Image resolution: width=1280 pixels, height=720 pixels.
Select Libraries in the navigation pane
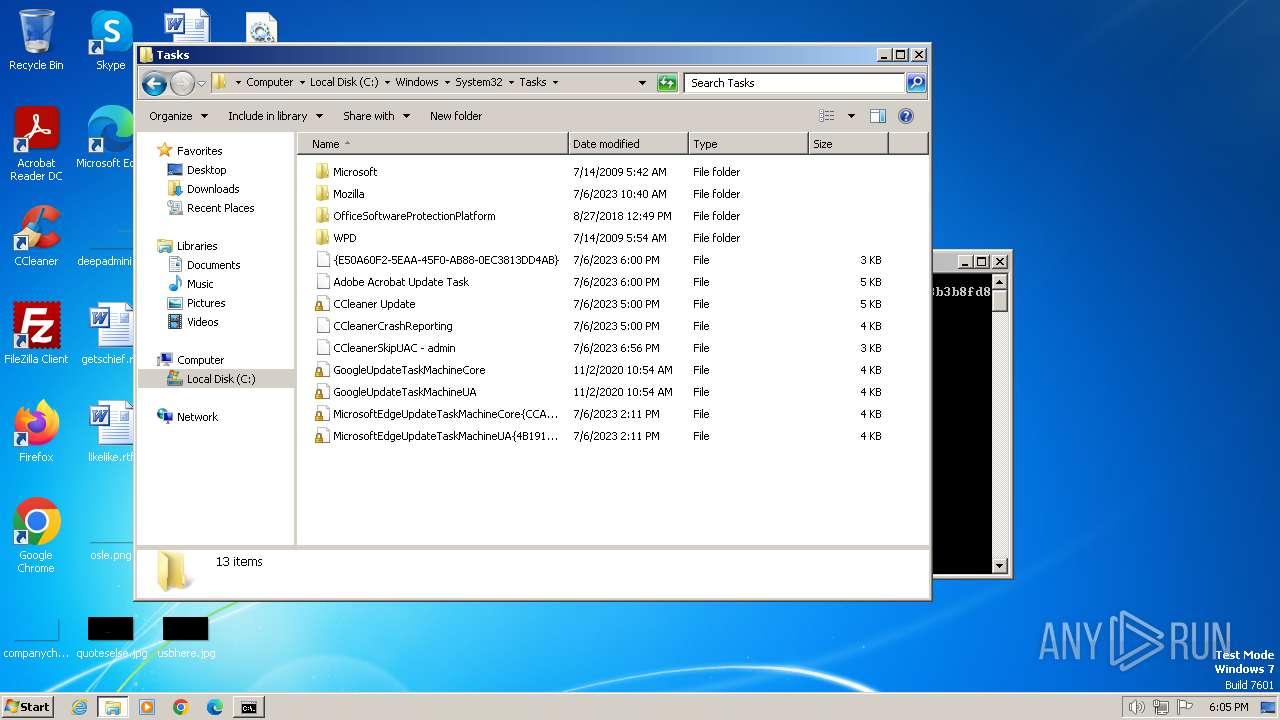tap(197, 246)
